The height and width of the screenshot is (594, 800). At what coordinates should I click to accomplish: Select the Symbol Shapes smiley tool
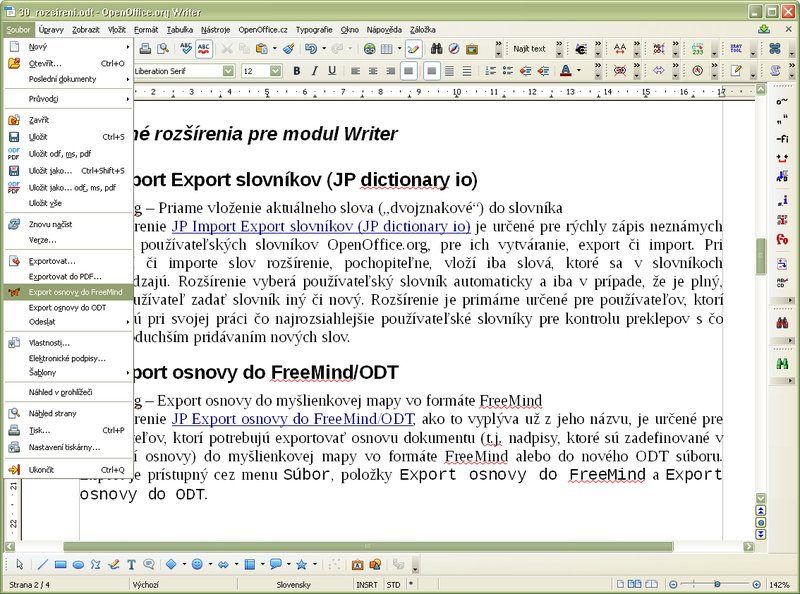tap(197, 564)
